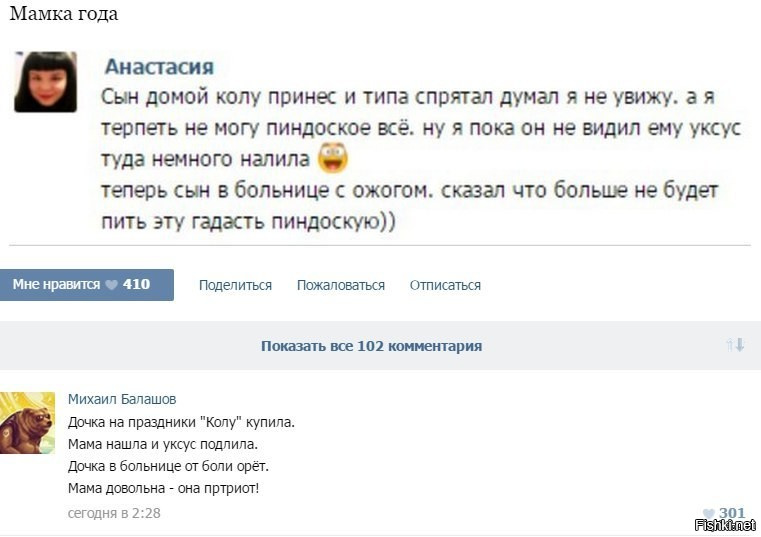Expand "Показать все 102 комментария"

371,346
